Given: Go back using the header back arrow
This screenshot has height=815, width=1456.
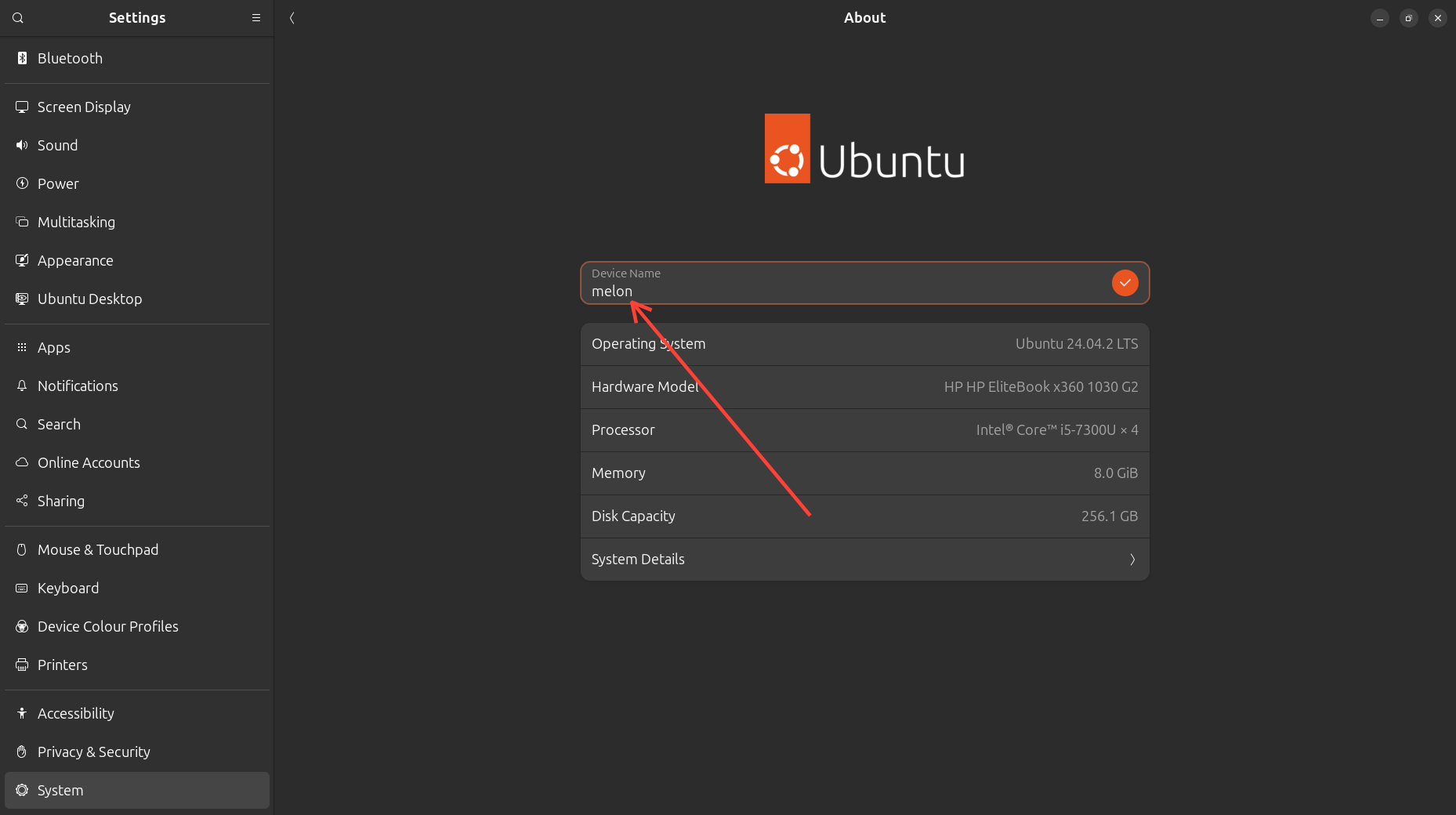Looking at the screenshot, I should point(292,18).
